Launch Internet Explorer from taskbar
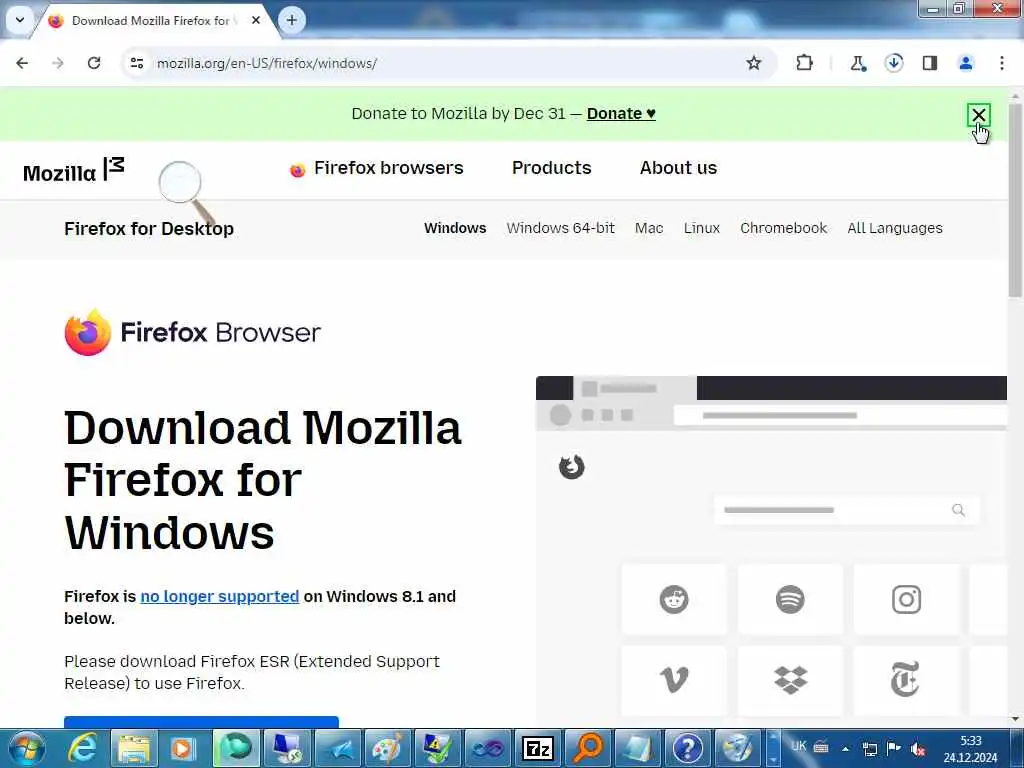The height and width of the screenshot is (768, 1024). [x=83, y=748]
